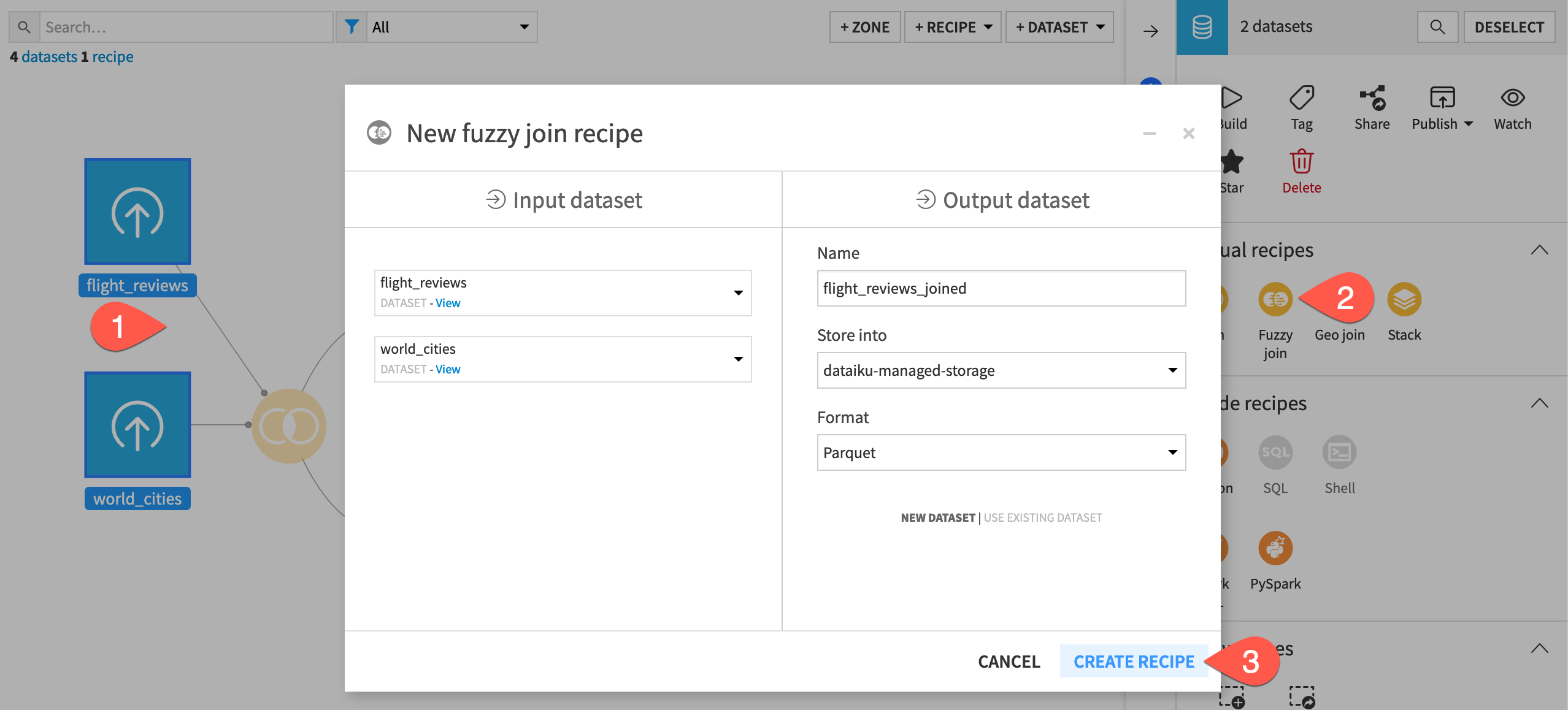Click the Share action icon

1372,98
